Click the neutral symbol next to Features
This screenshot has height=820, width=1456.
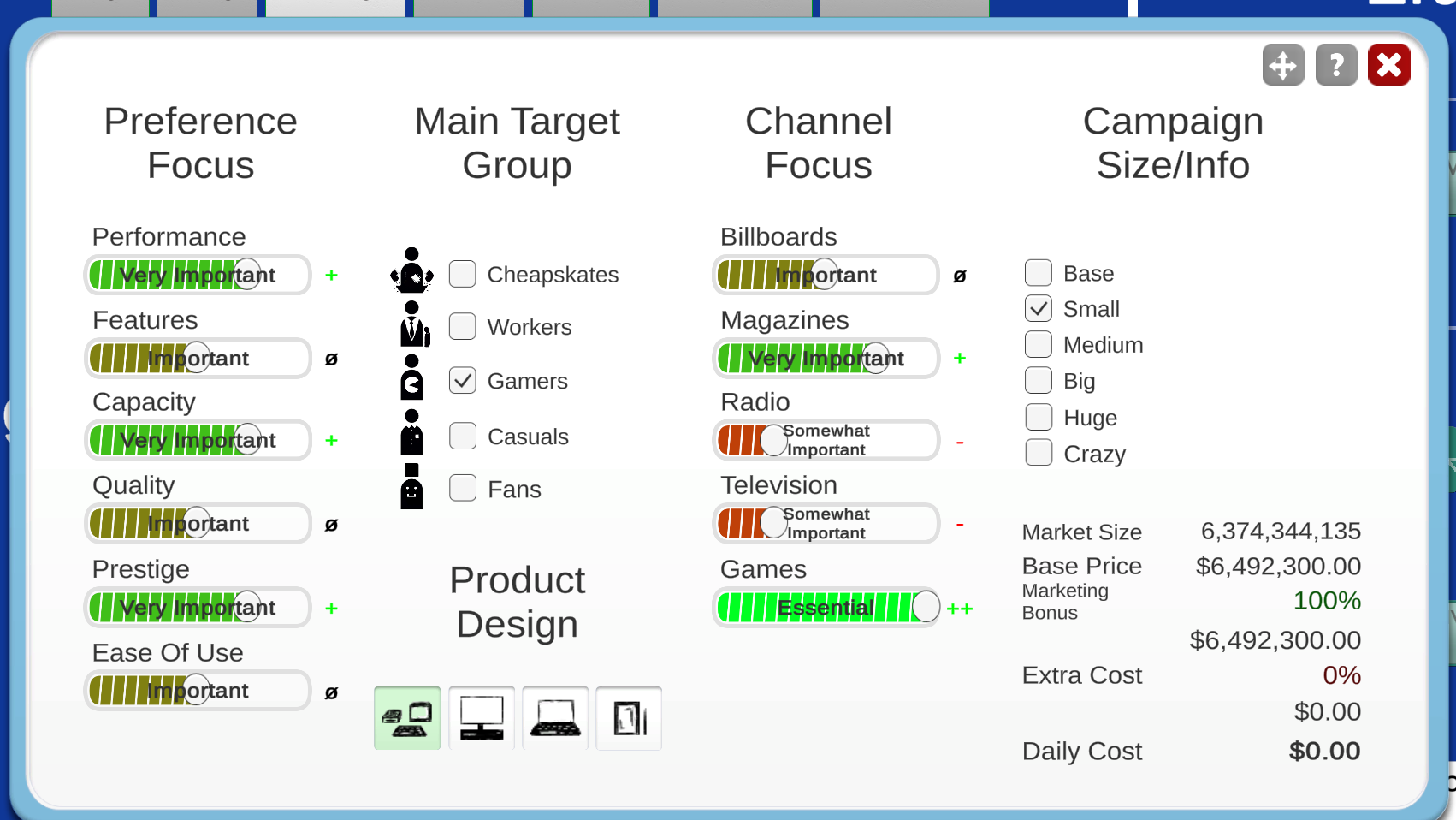click(332, 359)
